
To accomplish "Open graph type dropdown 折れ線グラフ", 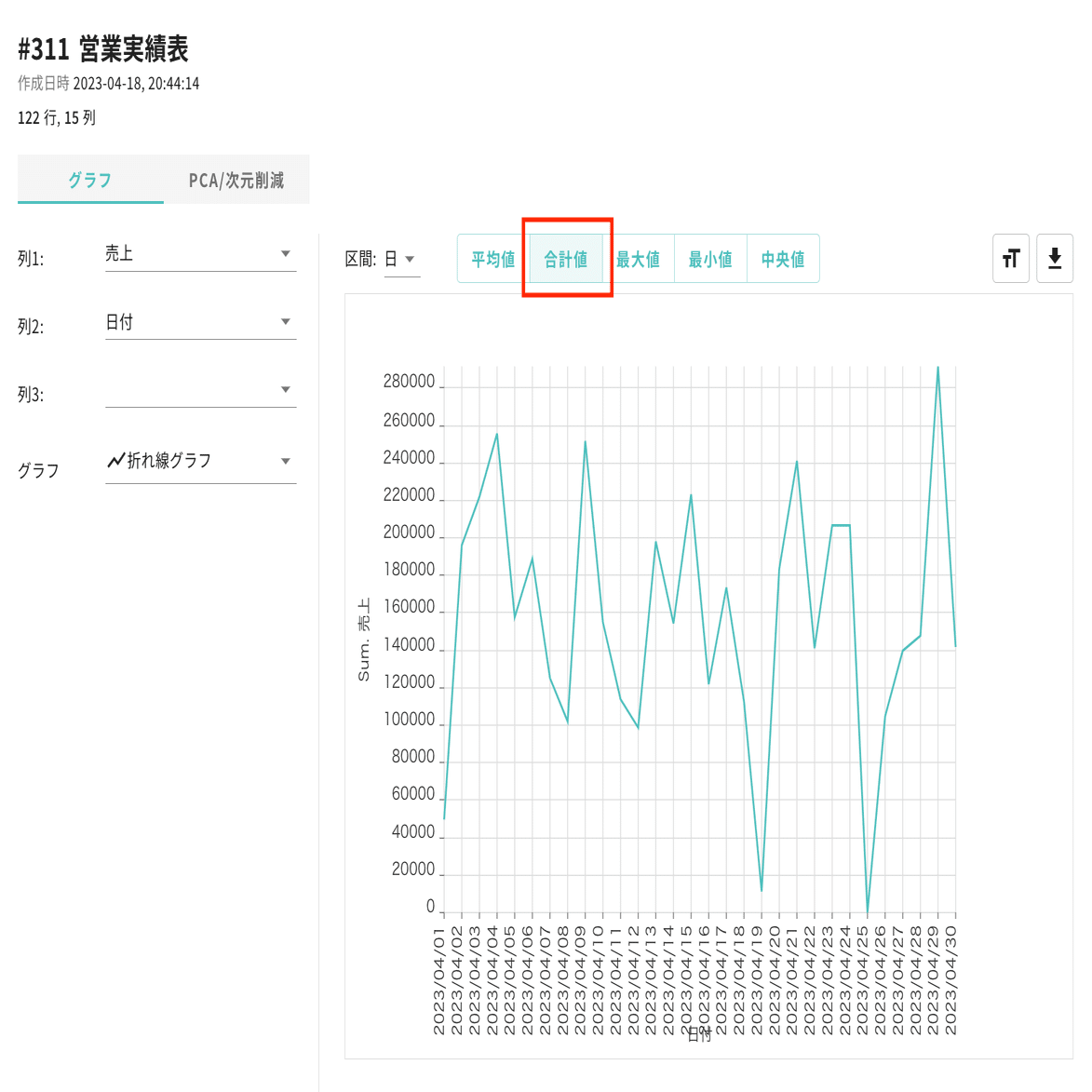I will 200,461.
